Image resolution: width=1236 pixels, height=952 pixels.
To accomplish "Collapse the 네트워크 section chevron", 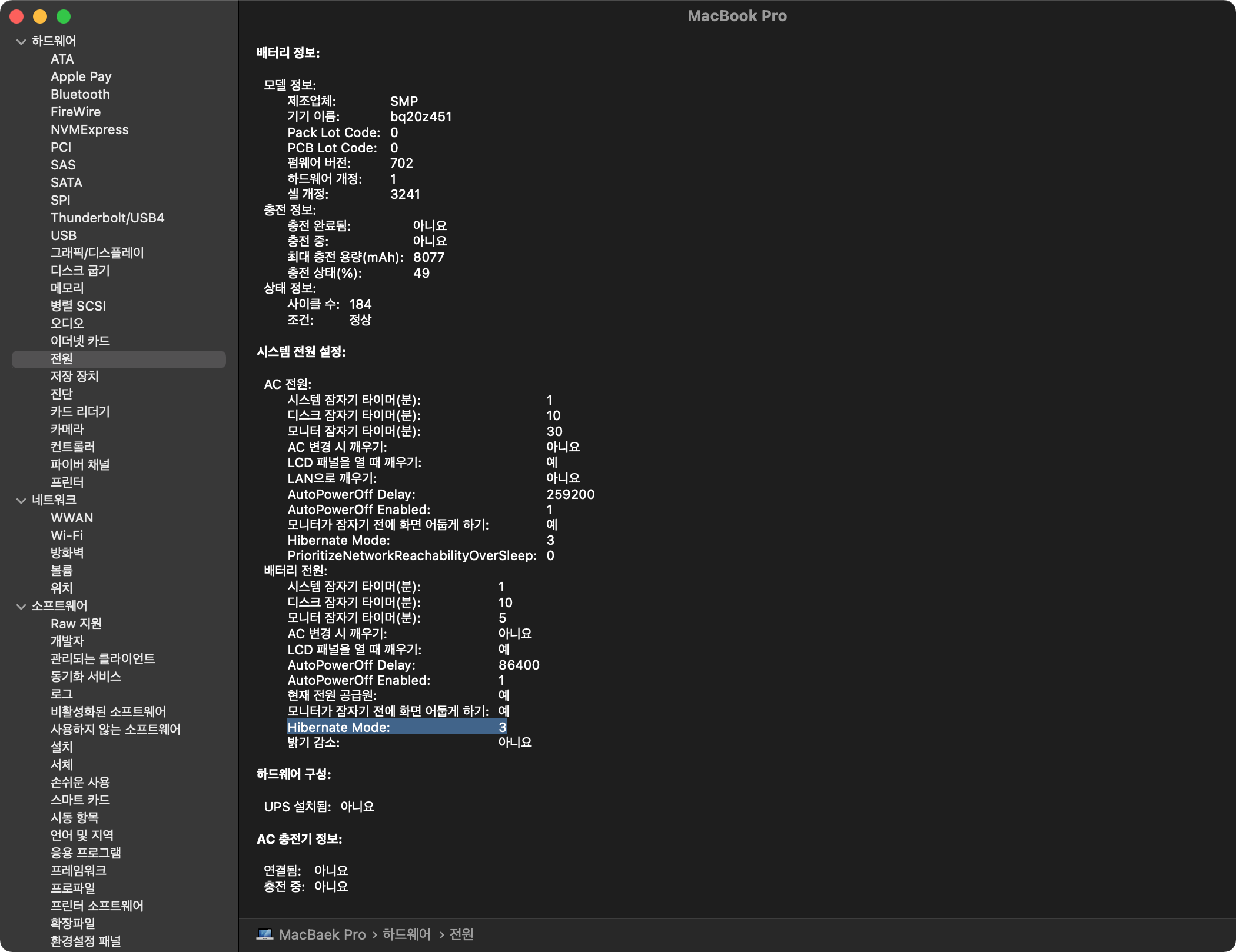I will click(21, 501).
